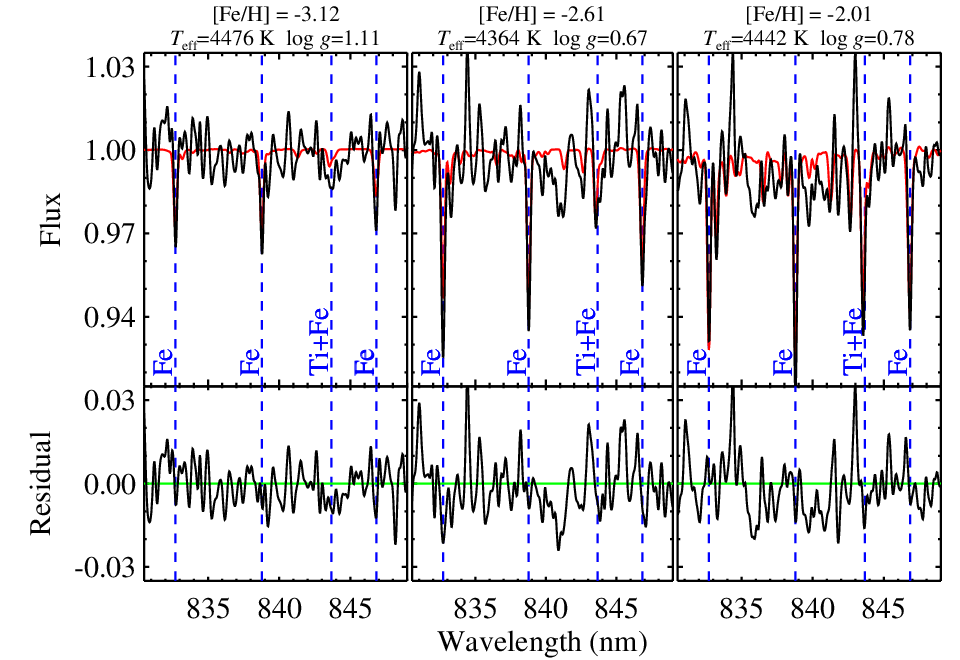Screen dimensions: 960x660
Task: Click the 845 tick under the [Fe/H] = -3.12 panel
Action: (350, 609)
